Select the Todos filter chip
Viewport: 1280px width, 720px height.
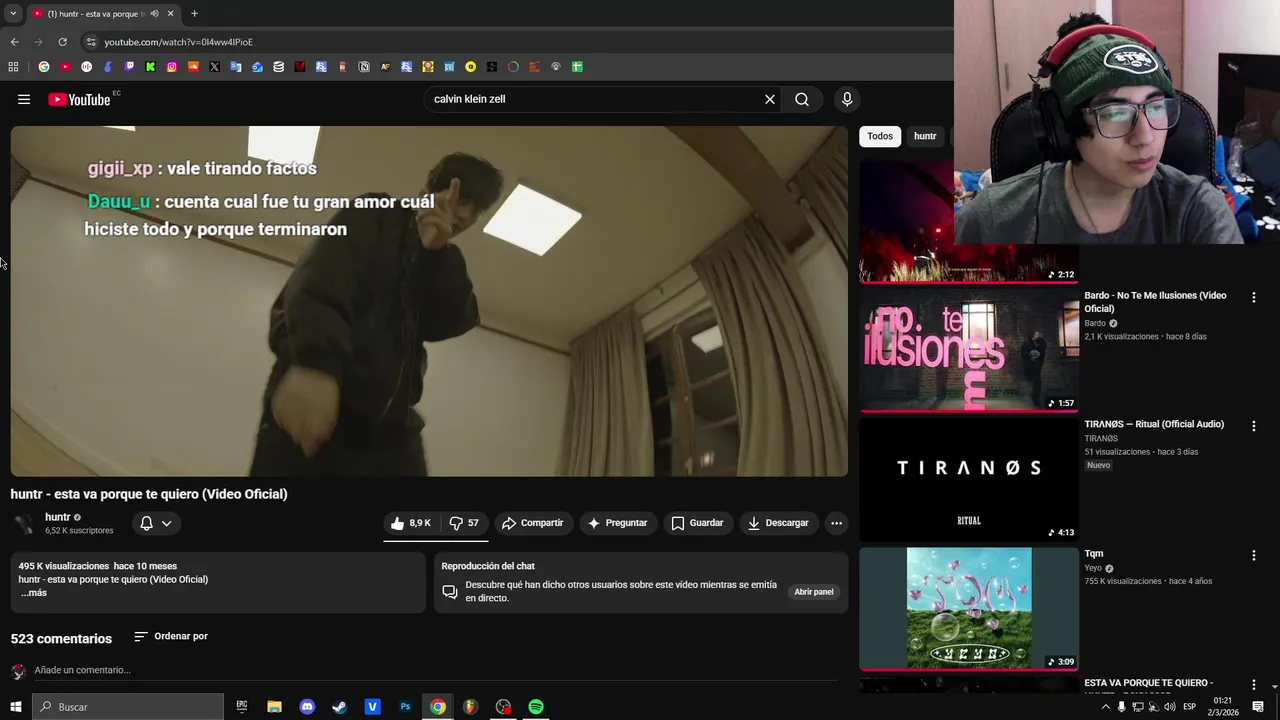[880, 136]
